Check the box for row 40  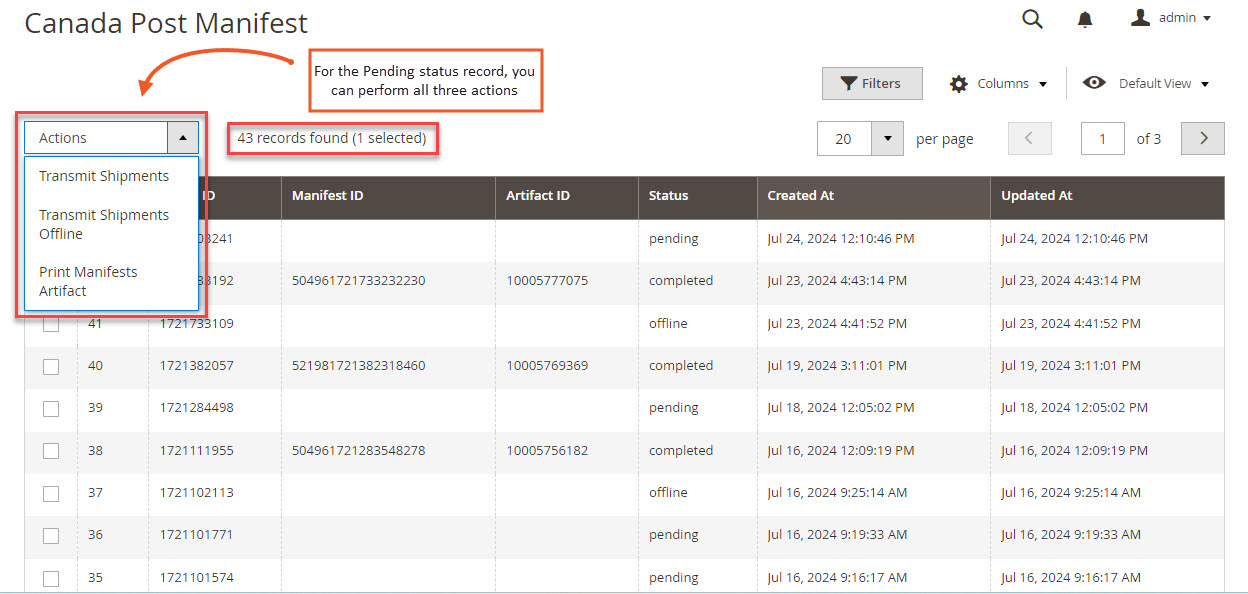pyautogui.click(x=51, y=366)
